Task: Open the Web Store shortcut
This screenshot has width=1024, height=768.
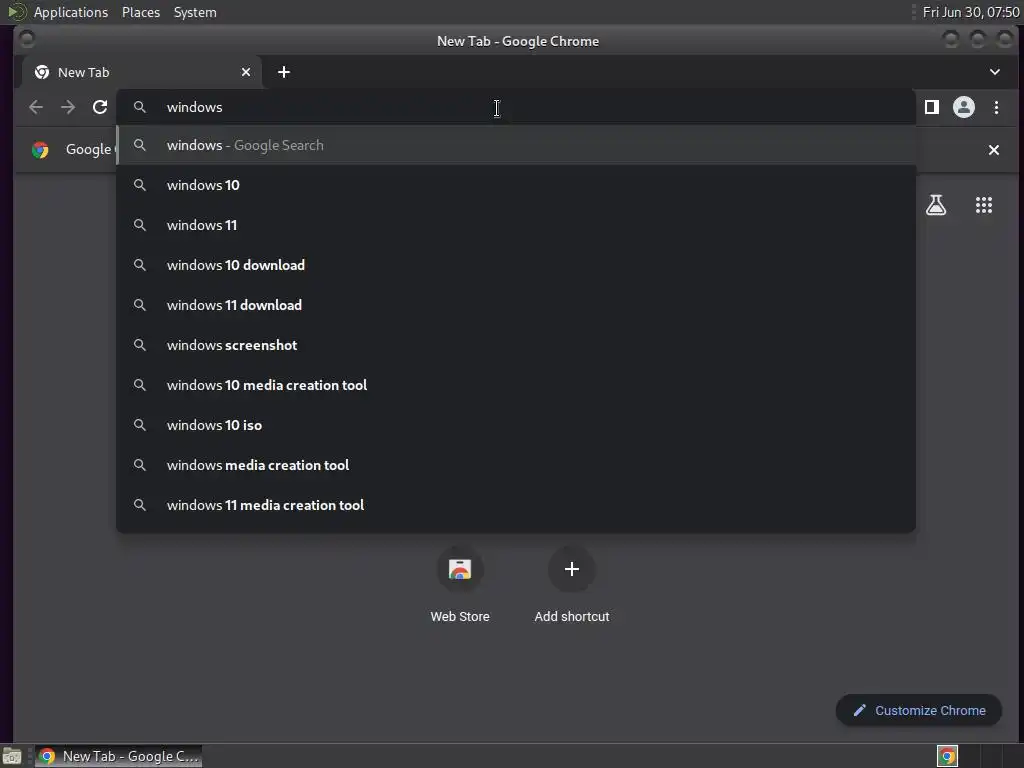Action: (460, 585)
